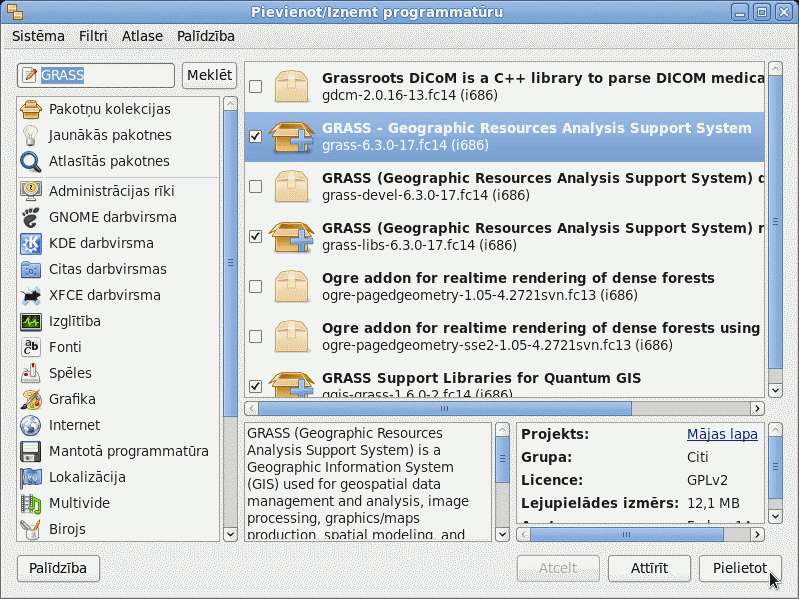Click the GPLv2 licence value

[707, 480]
